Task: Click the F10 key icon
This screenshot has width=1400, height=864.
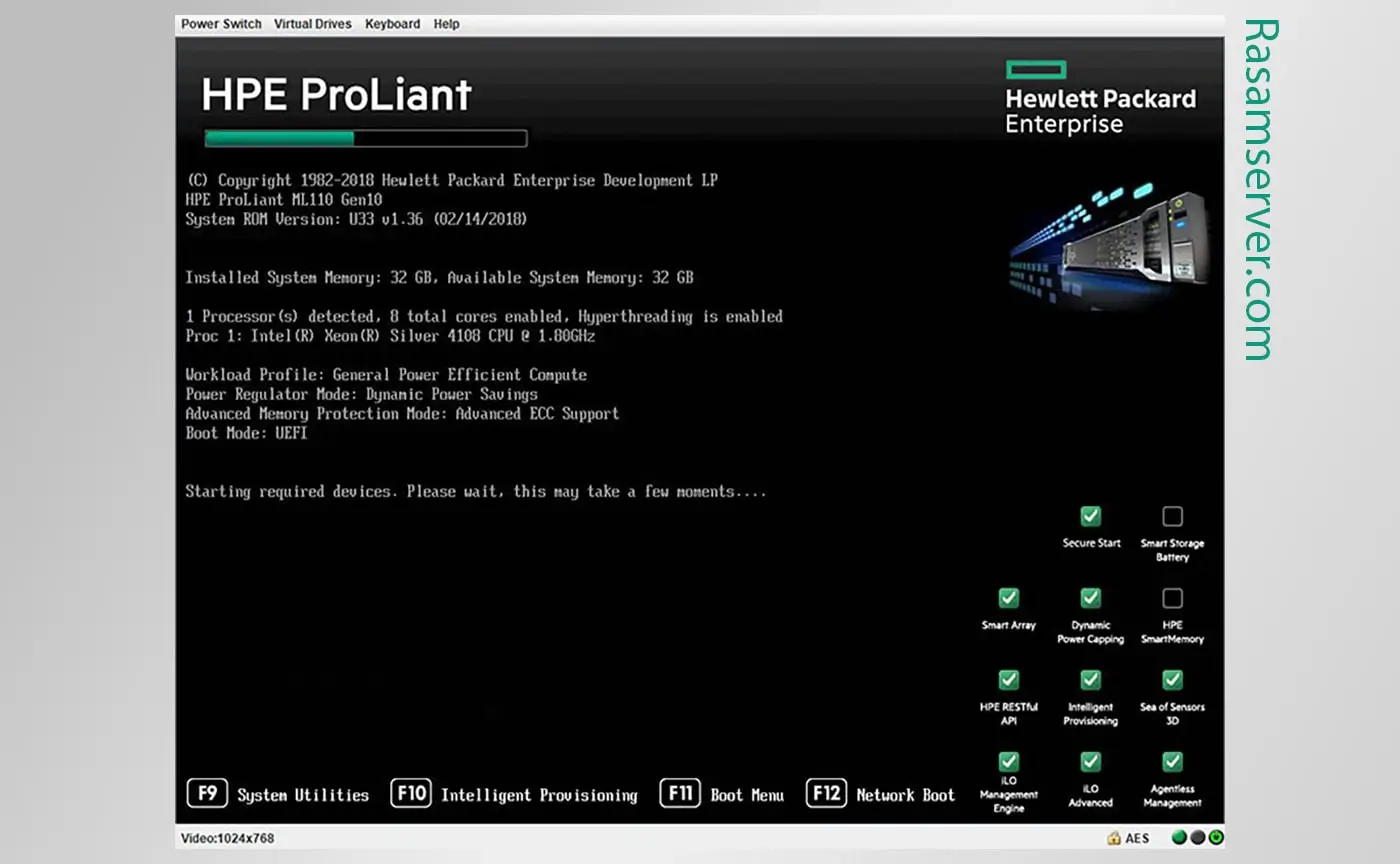Action: coord(411,793)
